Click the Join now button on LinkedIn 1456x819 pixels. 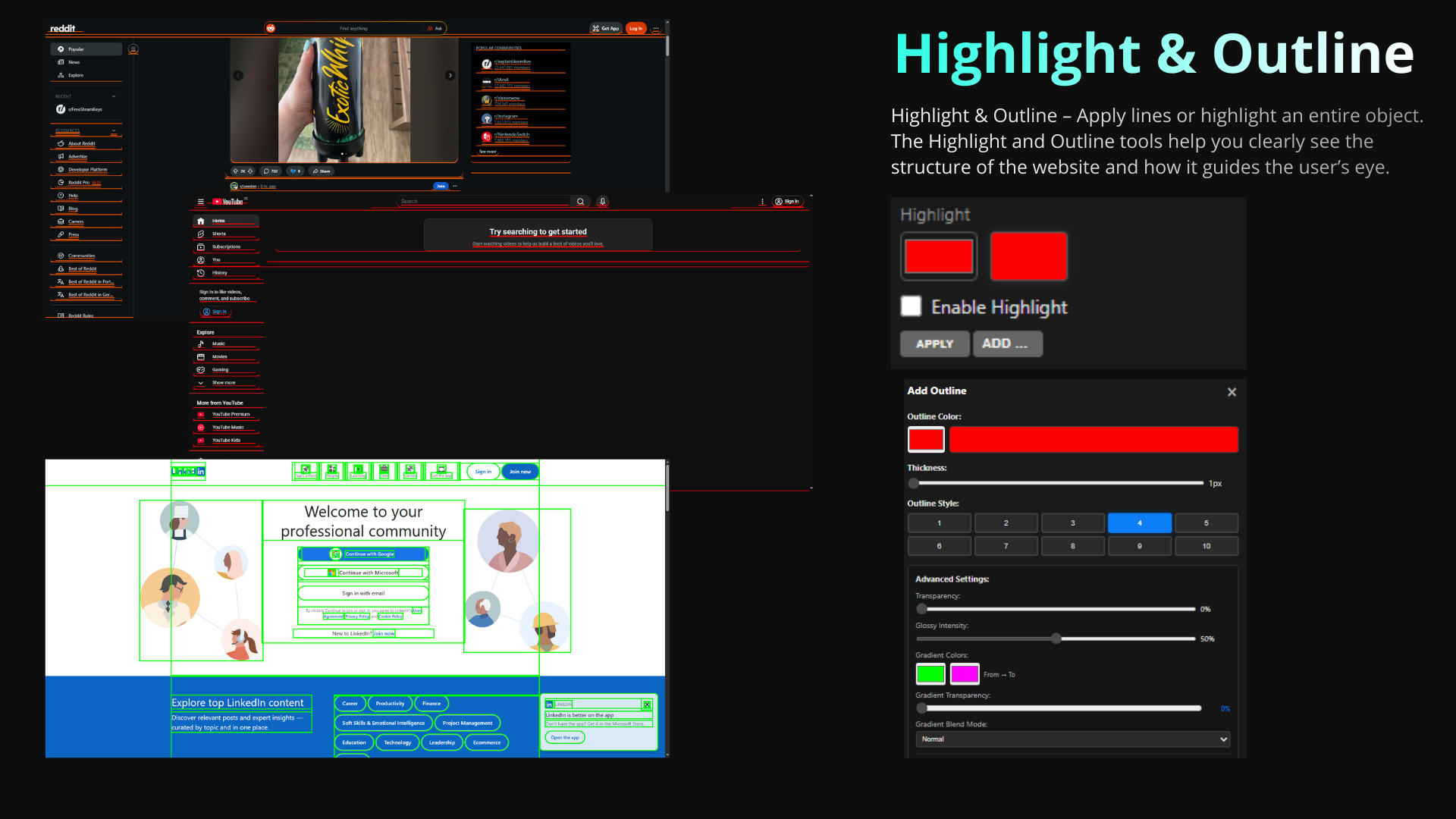pyautogui.click(x=520, y=472)
